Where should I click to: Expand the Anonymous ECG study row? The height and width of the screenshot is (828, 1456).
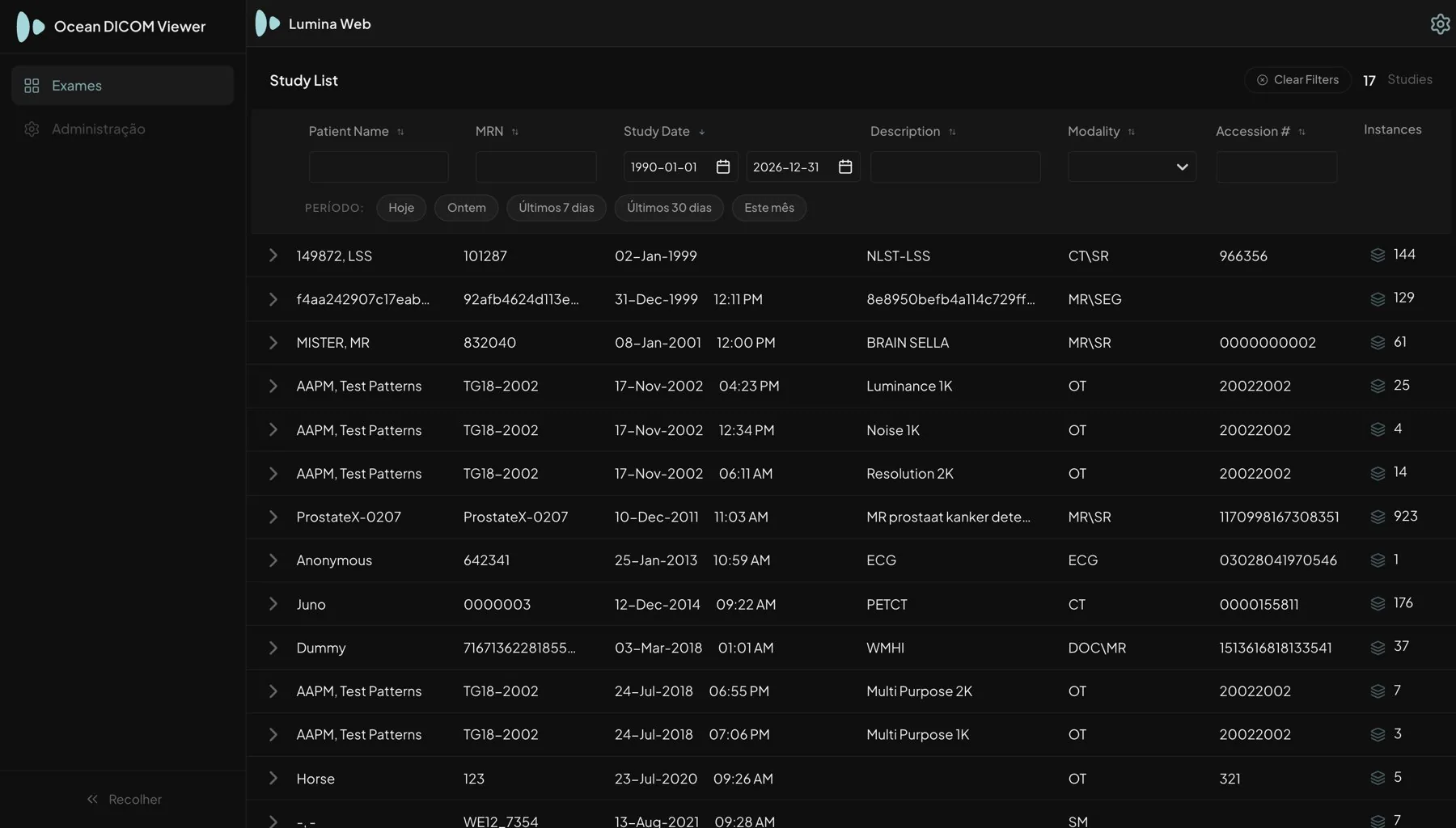[x=273, y=560]
